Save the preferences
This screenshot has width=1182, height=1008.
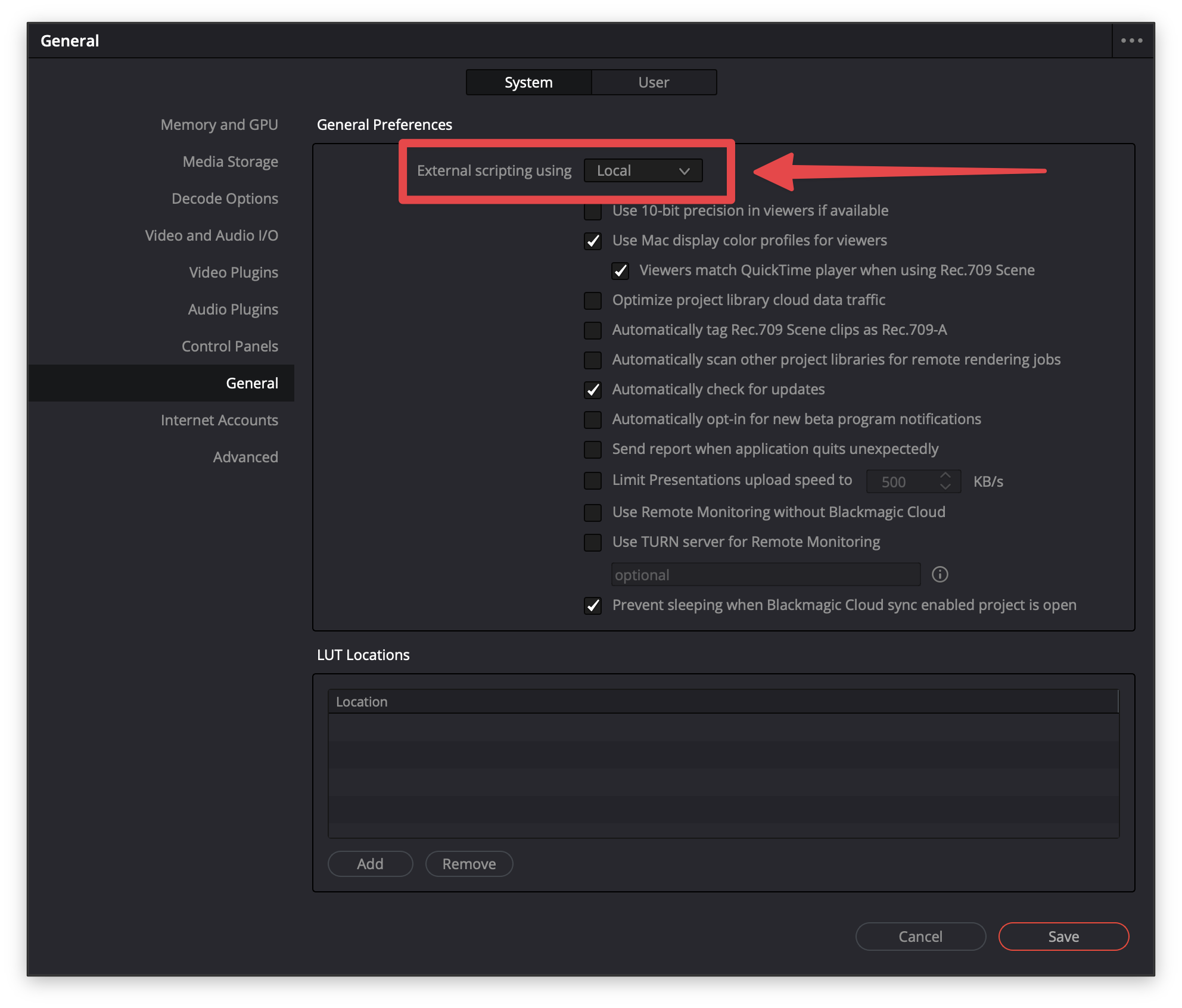1063,937
